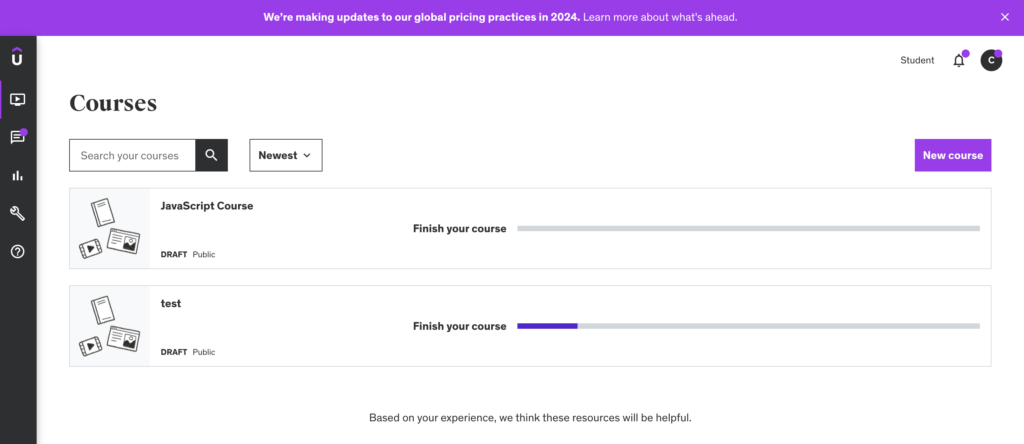Click the test course thumbnail image

110,326
